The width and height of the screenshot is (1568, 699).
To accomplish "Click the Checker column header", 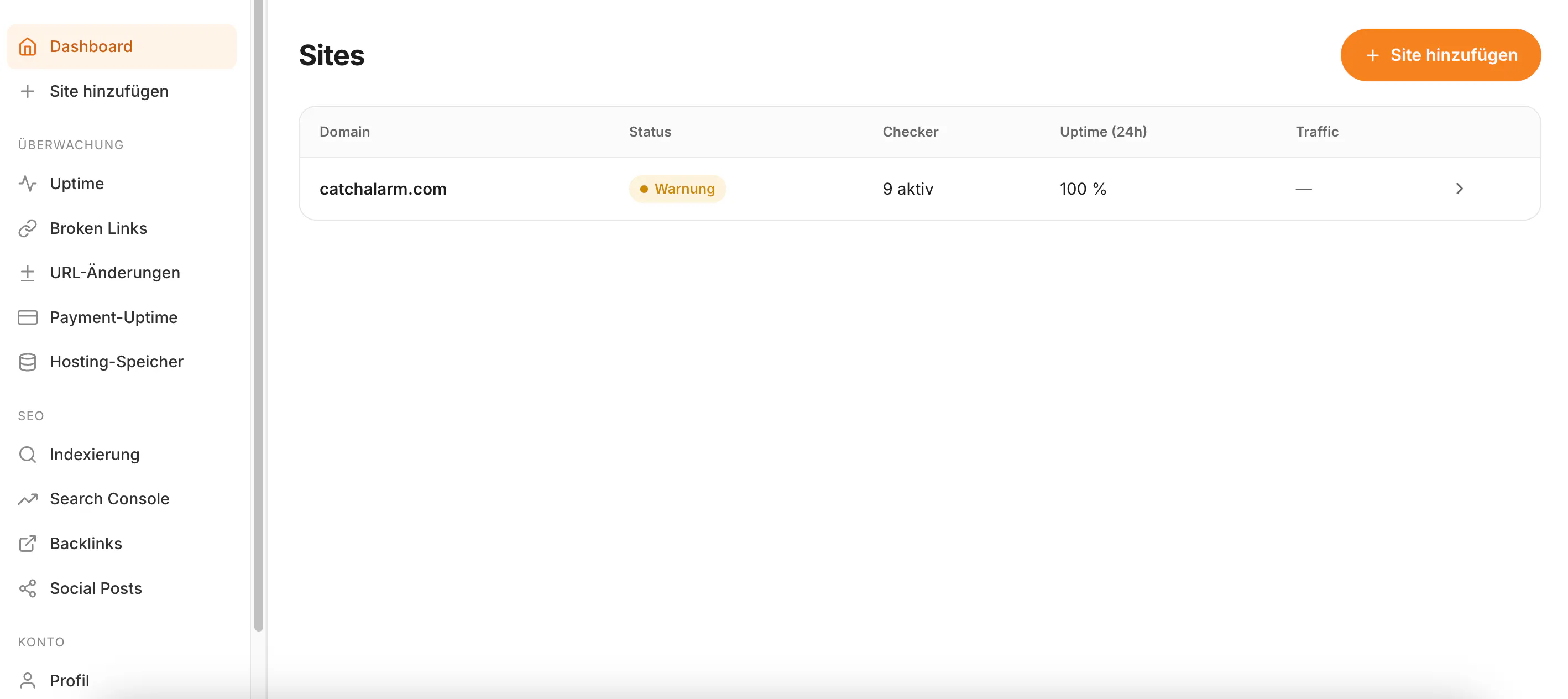I will pyautogui.click(x=910, y=132).
